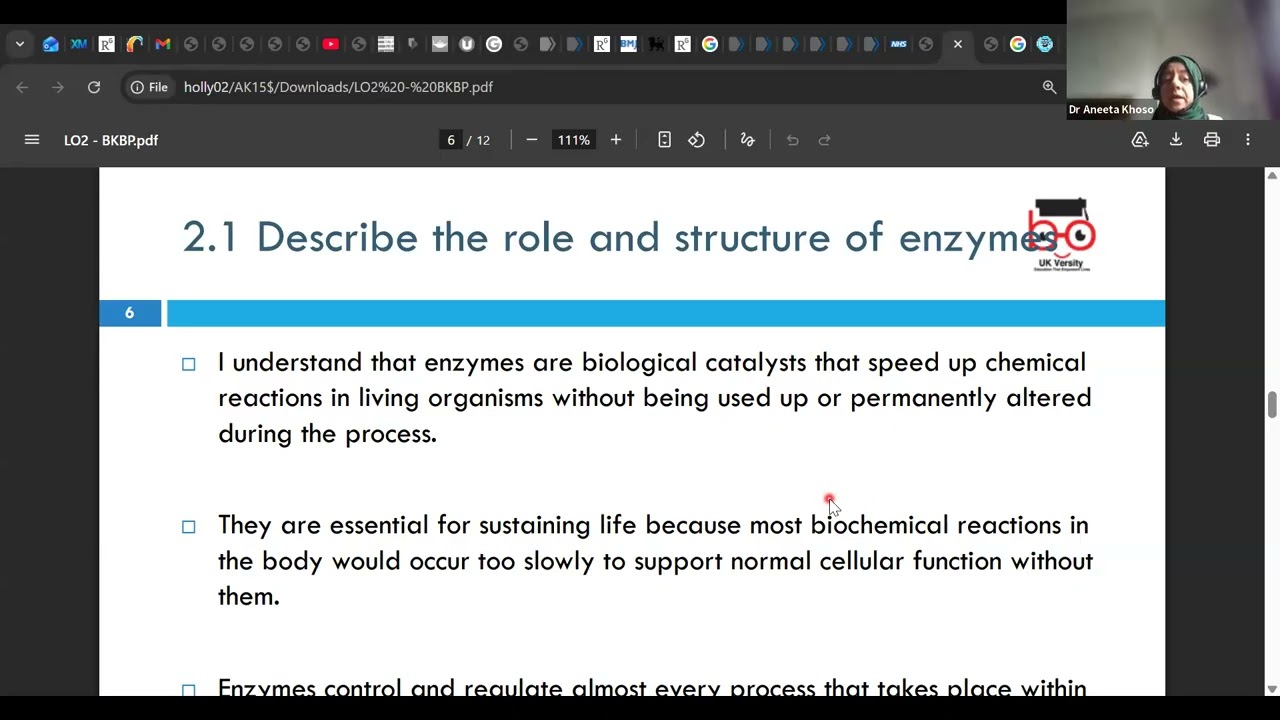Click the LO2 - BKBP.pdf document title
The height and width of the screenshot is (720, 1280).
[111, 140]
